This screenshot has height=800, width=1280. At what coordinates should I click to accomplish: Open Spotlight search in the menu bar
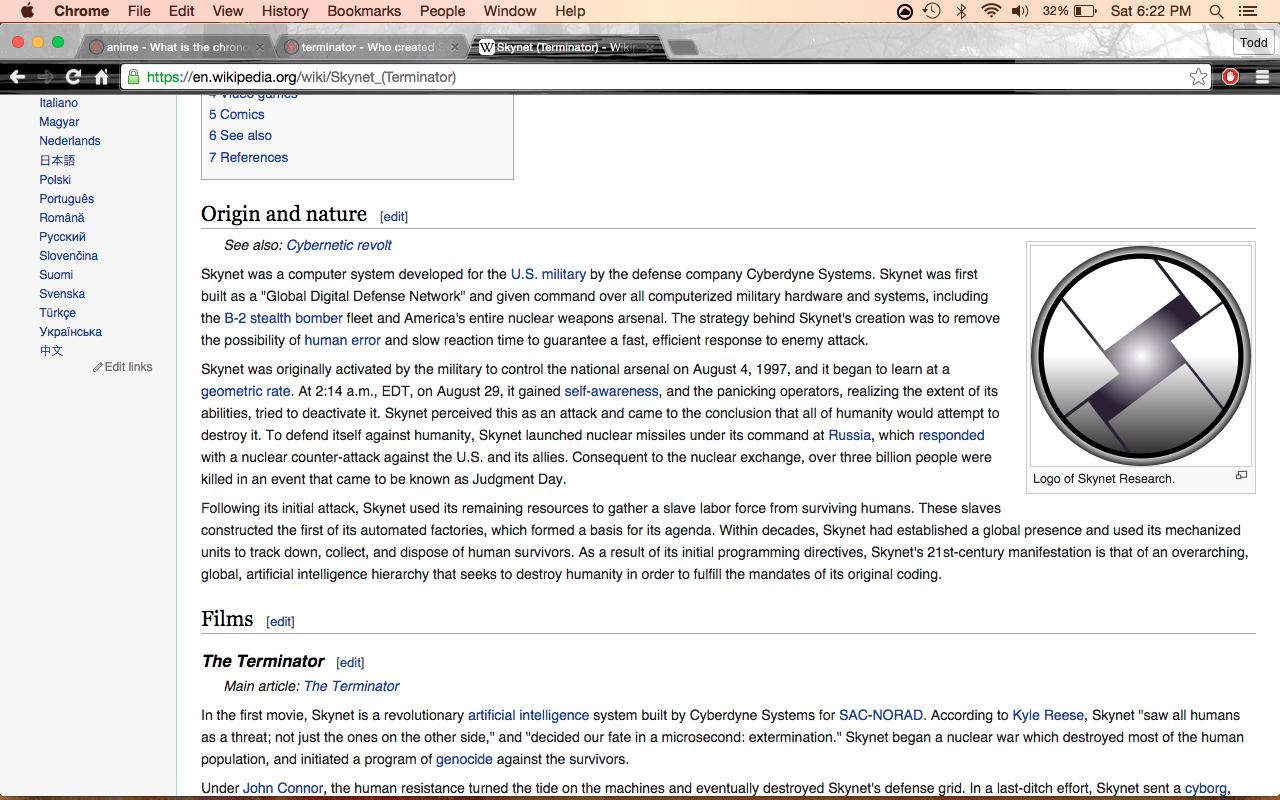(1216, 11)
